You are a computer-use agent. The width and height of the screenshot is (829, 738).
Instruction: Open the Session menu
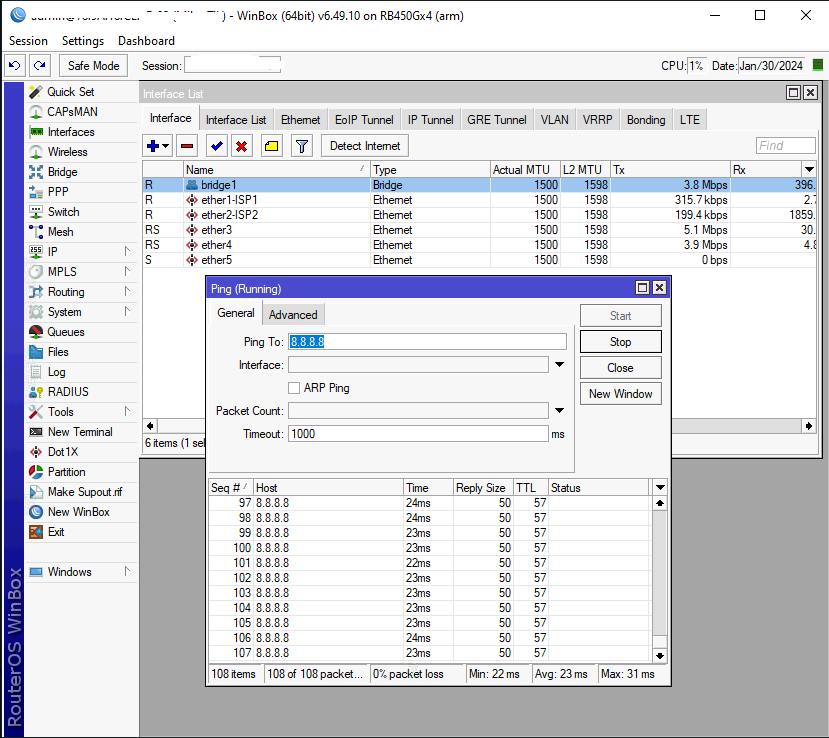pyautogui.click(x=28, y=41)
